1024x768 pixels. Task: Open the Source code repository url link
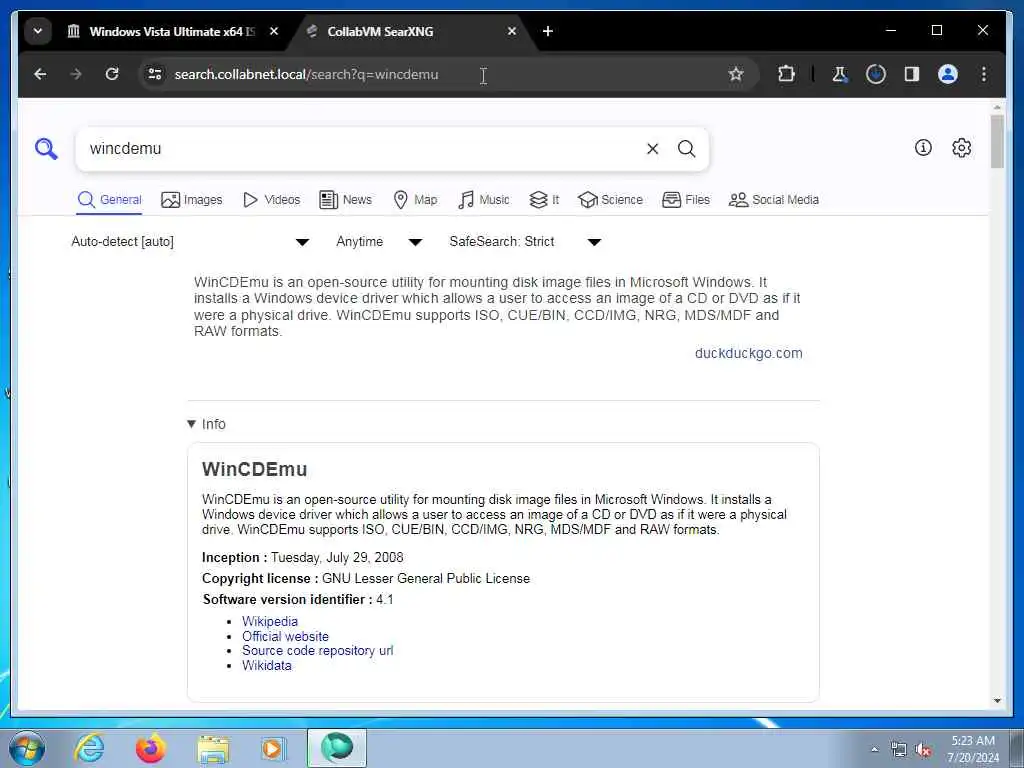coord(317,650)
